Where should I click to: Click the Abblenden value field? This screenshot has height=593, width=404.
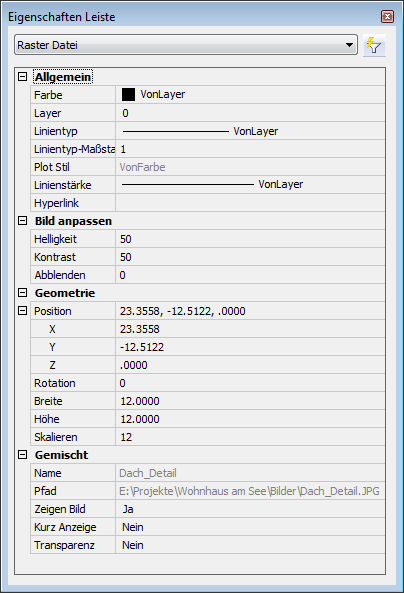coord(250,275)
